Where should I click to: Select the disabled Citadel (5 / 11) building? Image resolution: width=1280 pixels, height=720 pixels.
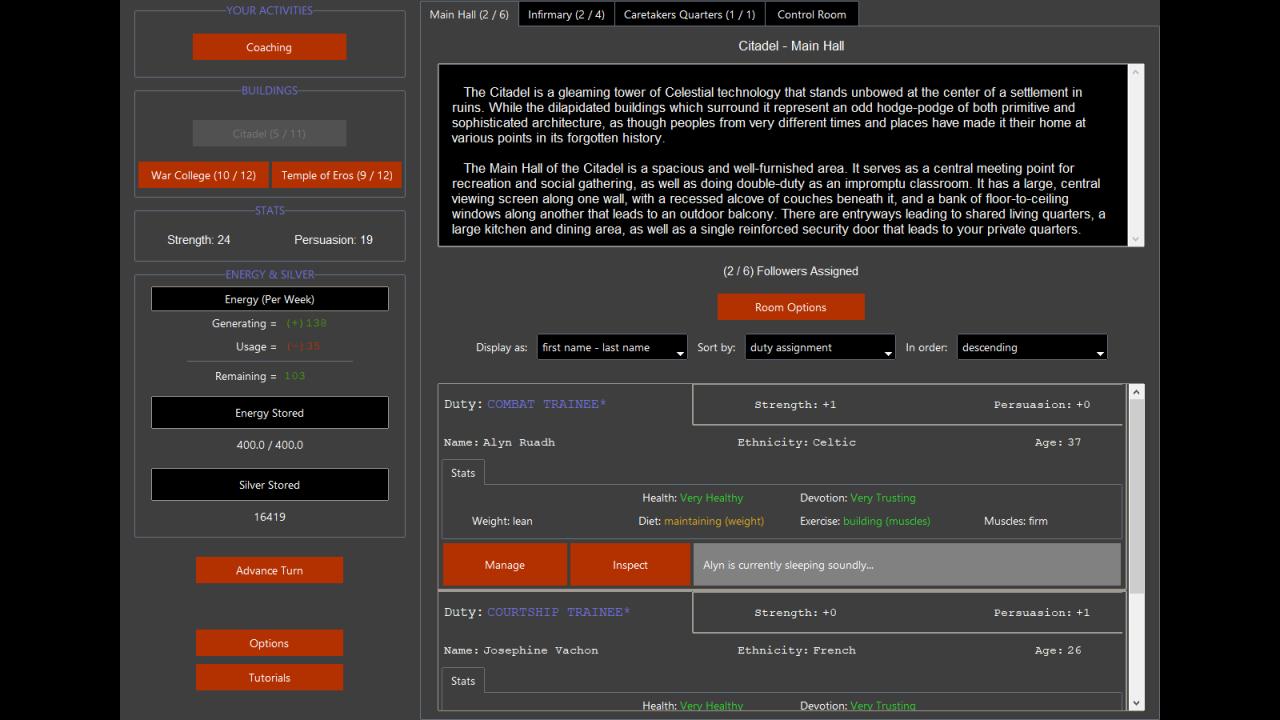point(269,133)
